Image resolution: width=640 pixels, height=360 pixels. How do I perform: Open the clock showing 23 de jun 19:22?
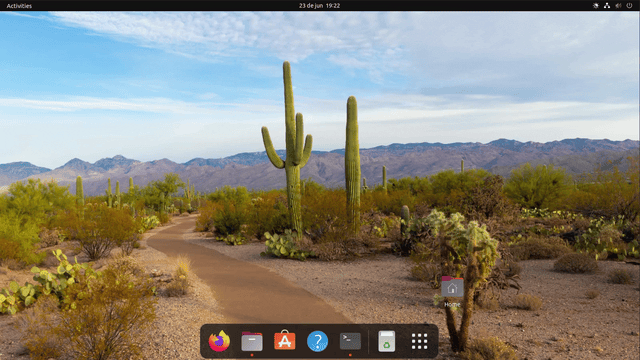point(319,6)
